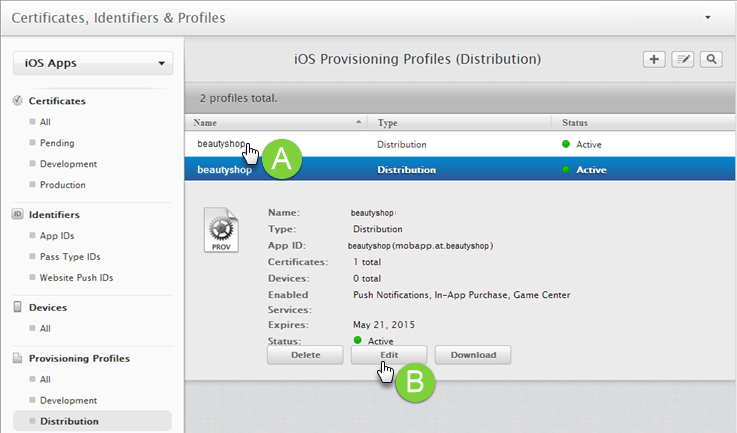Click the Identifiers ID icon
Image resolution: width=737 pixels, height=433 pixels.
pyautogui.click(x=18, y=214)
